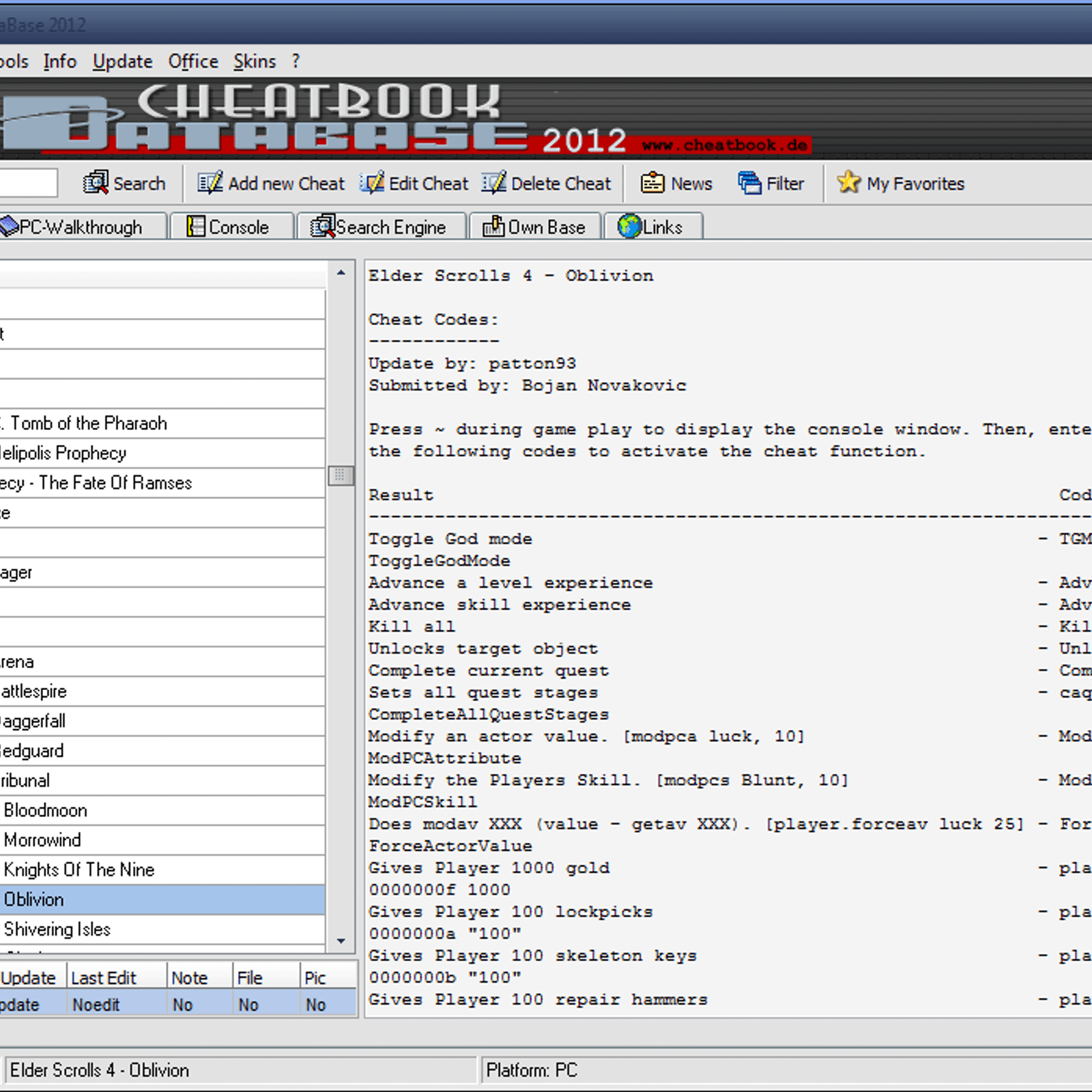This screenshot has width=1092, height=1092.
Task: Select the Bloodmoon list entry
Action: coord(162,810)
